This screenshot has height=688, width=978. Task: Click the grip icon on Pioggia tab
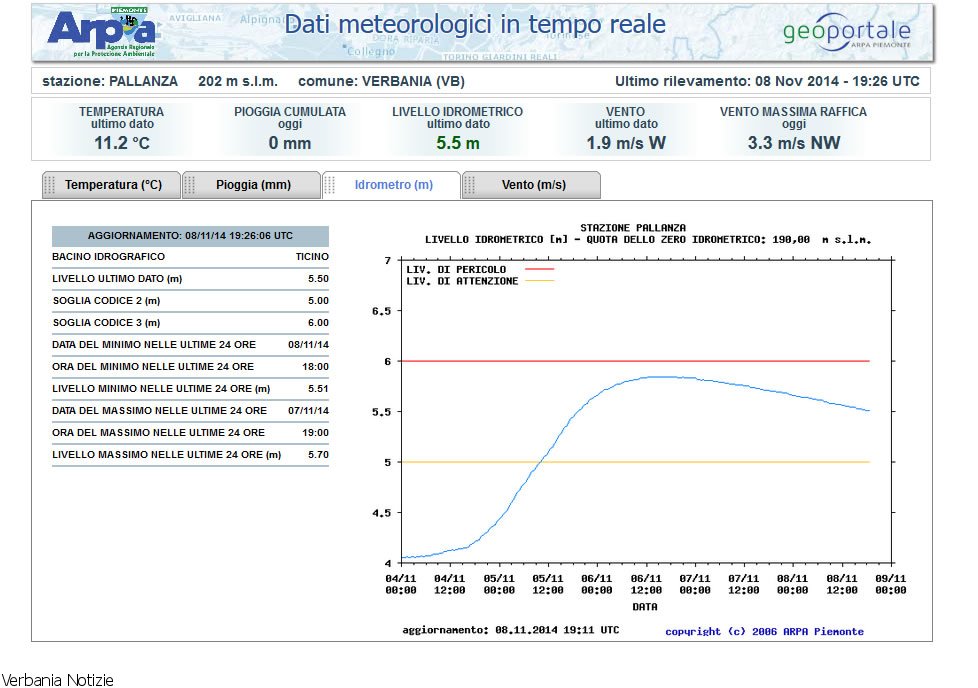tap(191, 185)
